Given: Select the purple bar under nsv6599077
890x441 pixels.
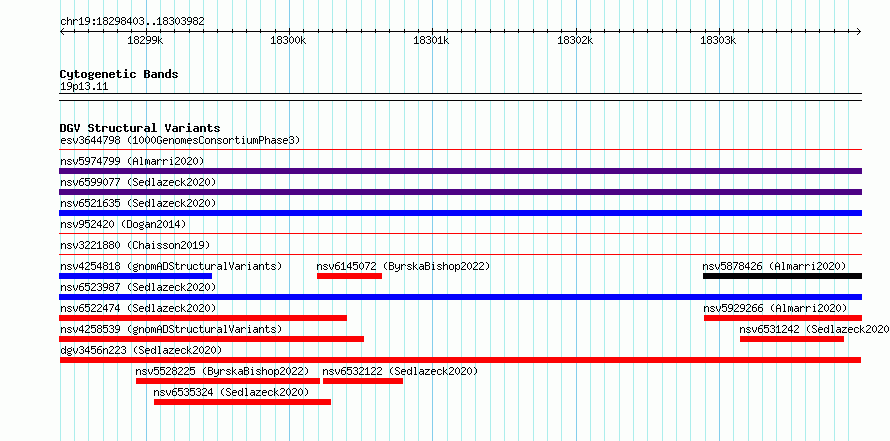Looking at the screenshot, I should pyautogui.click(x=460, y=192).
